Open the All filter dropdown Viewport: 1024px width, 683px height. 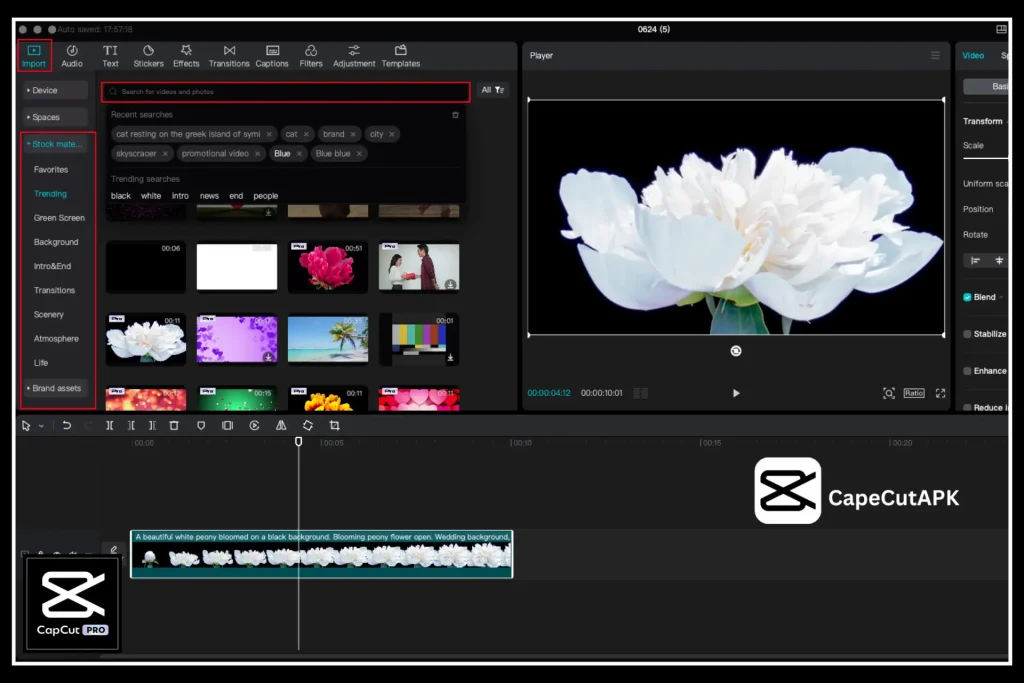click(493, 90)
